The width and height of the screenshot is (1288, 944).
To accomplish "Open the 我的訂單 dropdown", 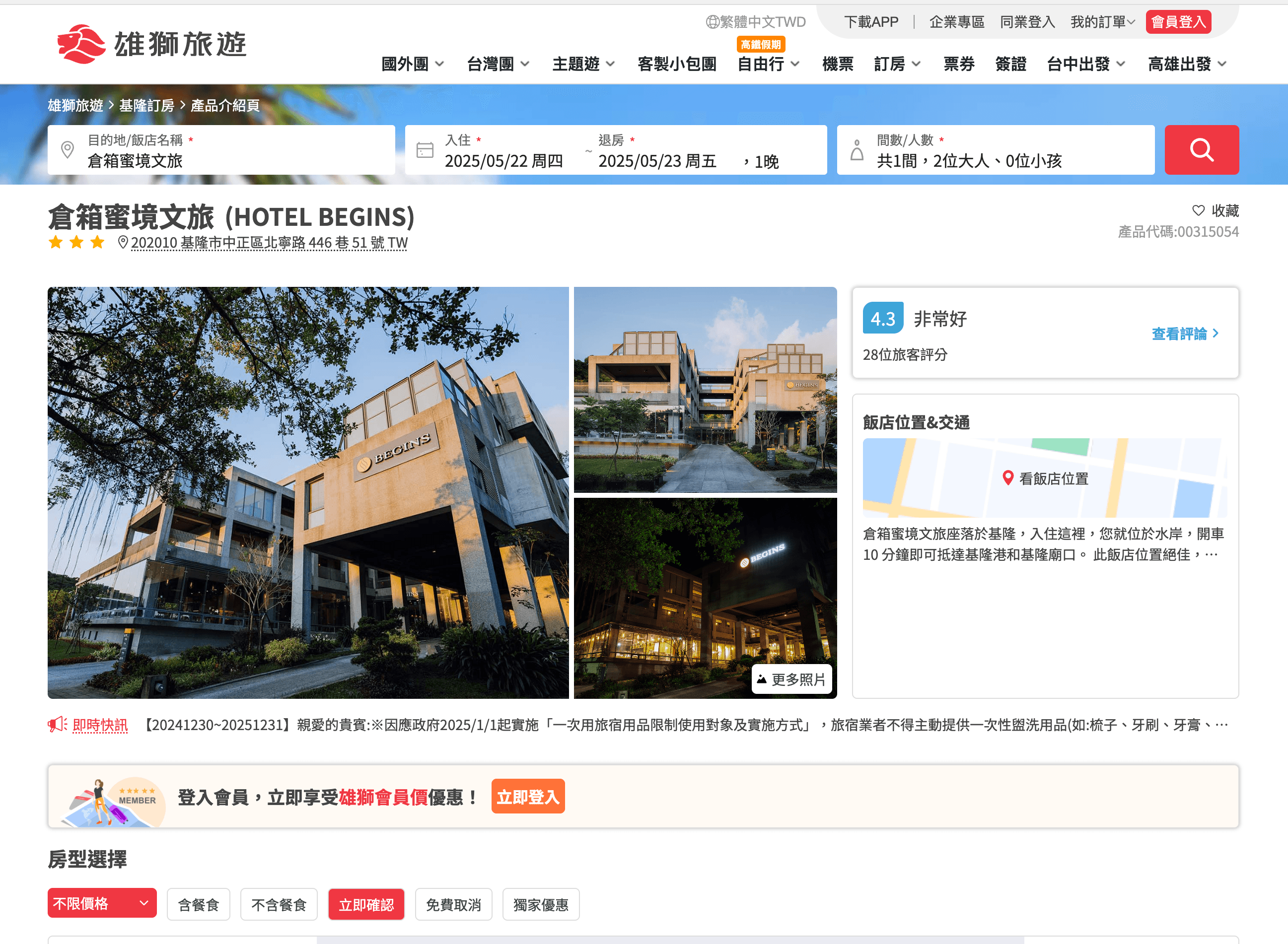I will pyautogui.click(x=1103, y=22).
